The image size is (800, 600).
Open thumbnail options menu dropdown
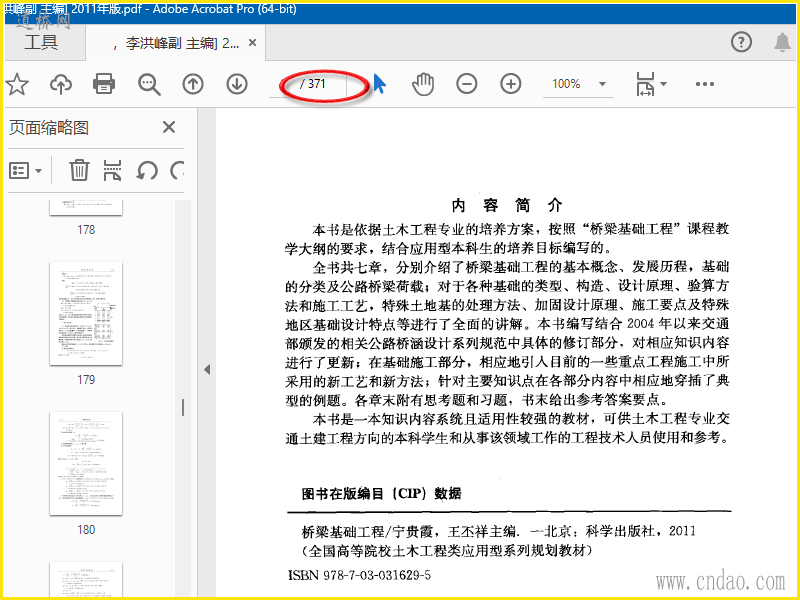[26, 170]
